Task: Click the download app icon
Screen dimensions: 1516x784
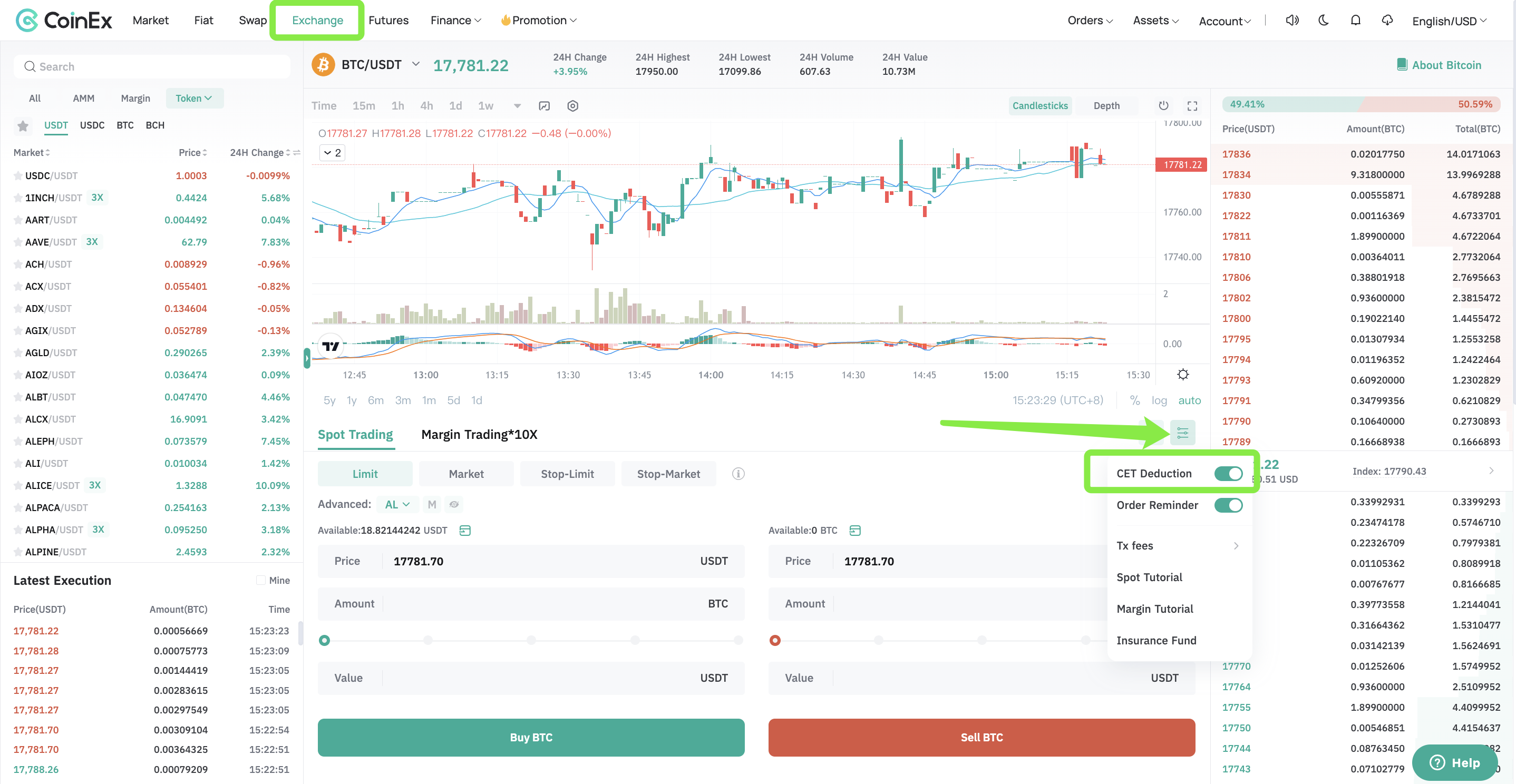Action: 1387,21
